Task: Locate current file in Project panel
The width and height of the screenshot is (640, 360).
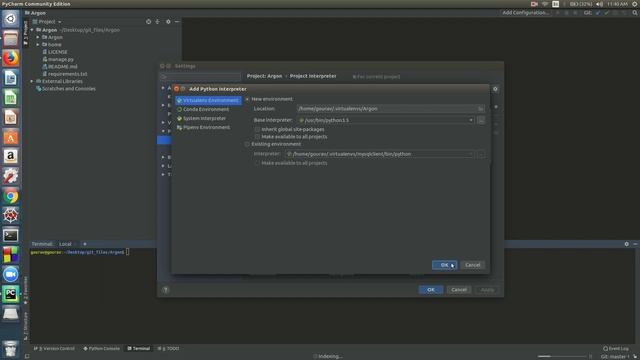Action: click(149, 22)
